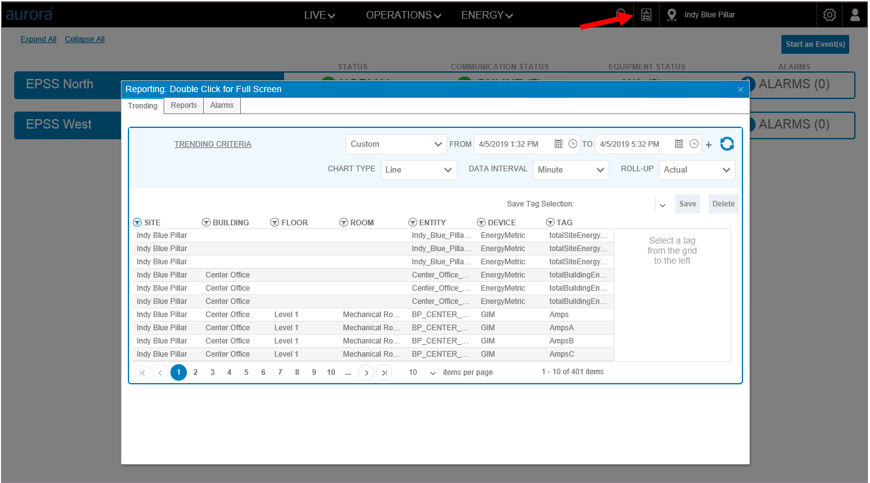Open the Custom time range dropdown

(396, 144)
